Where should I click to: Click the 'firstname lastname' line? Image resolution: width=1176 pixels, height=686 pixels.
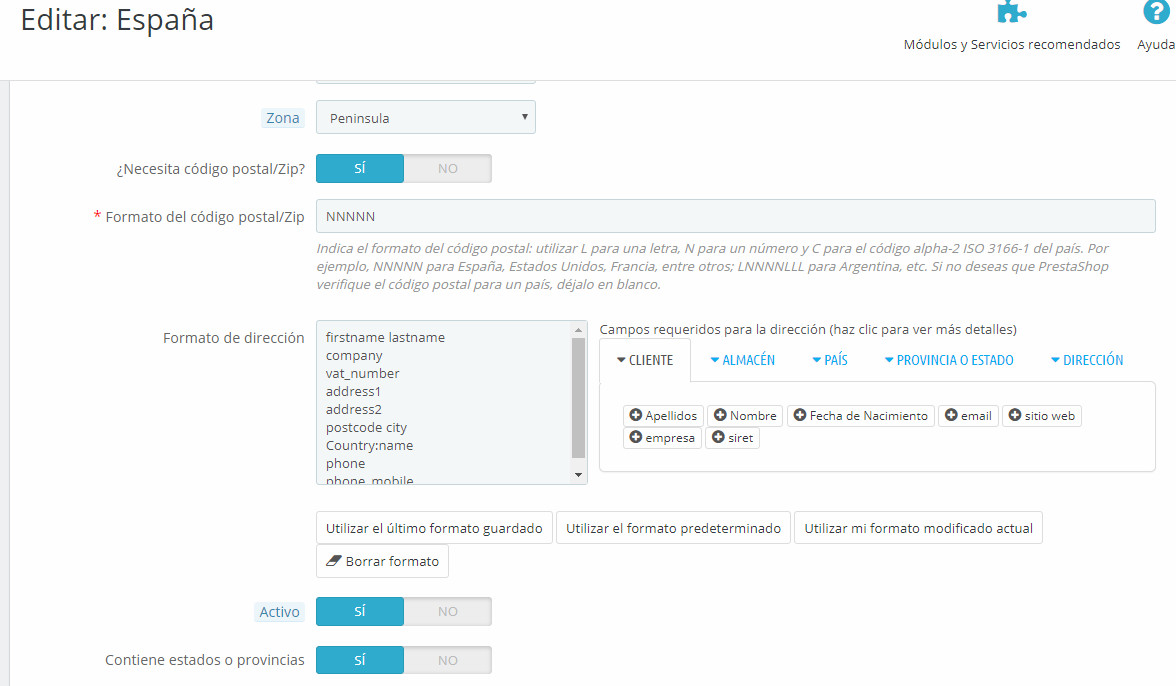click(x=386, y=337)
